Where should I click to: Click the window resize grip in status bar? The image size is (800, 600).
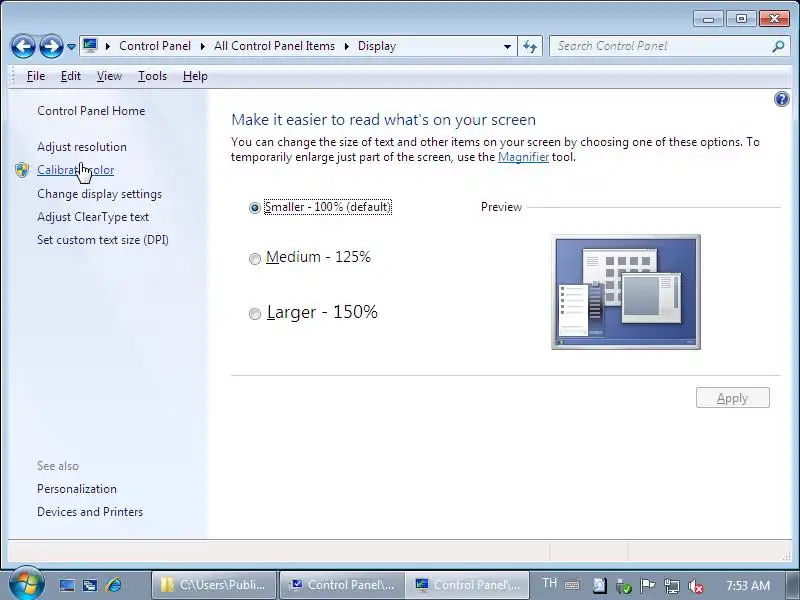pos(786,556)
